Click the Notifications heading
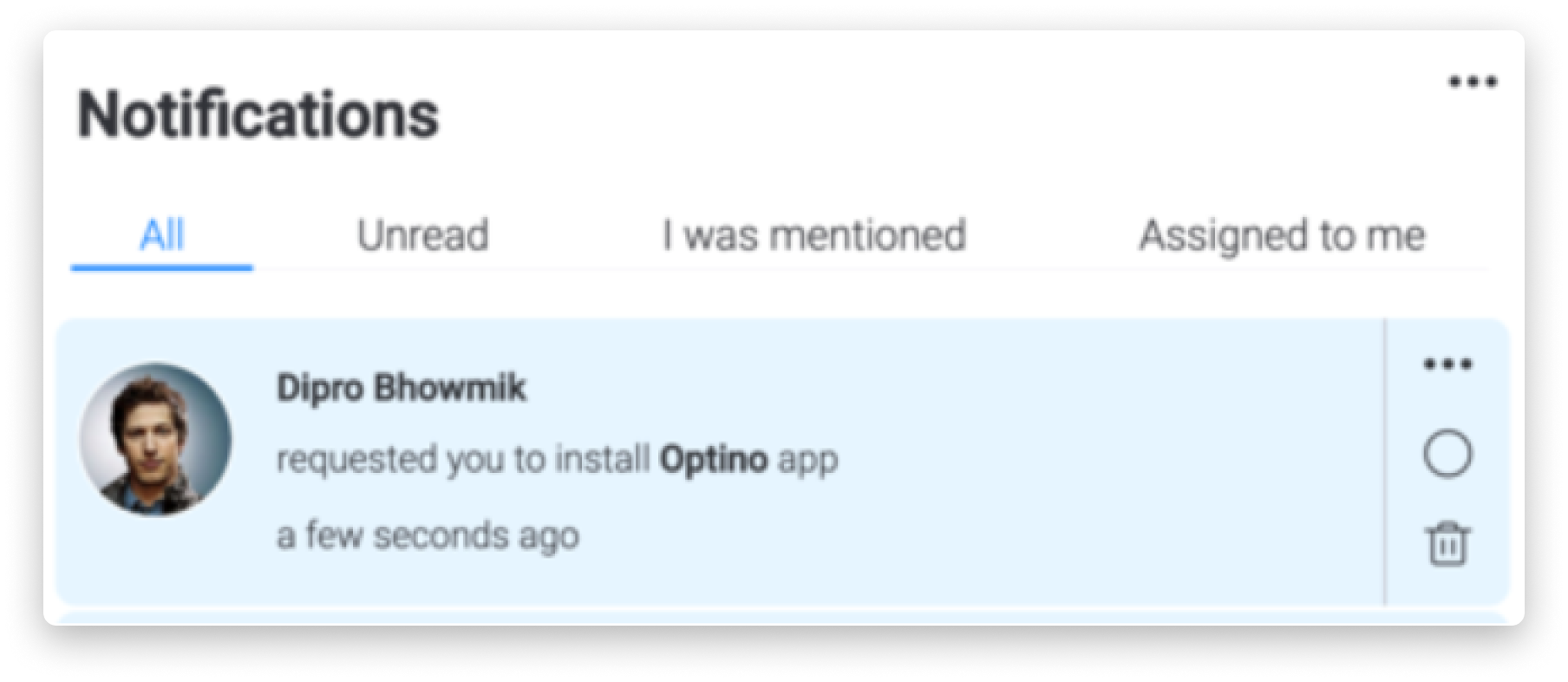Viewport: 1568px width, 682px height. point(258,115)
